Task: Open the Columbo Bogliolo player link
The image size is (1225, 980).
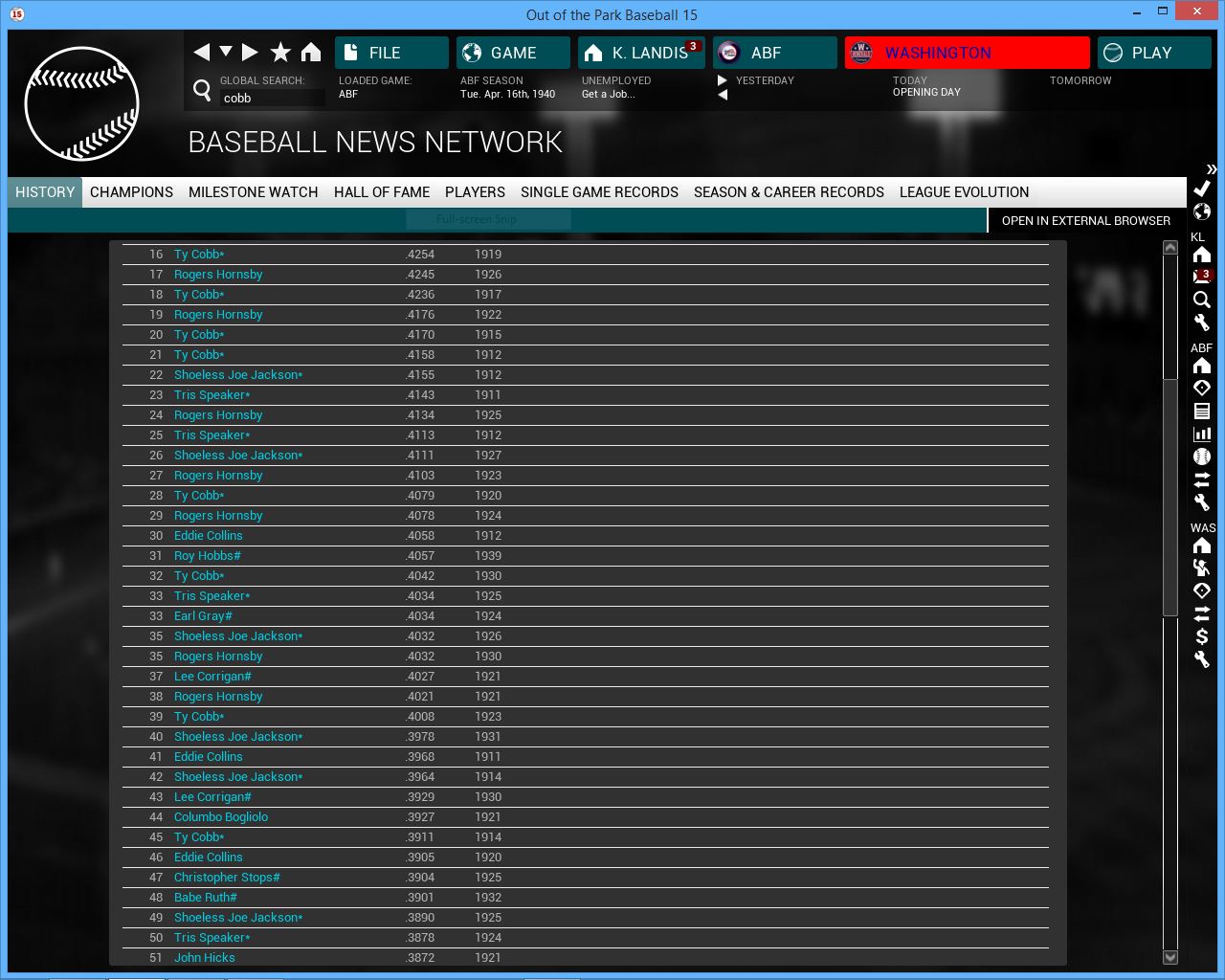Action: point(221,816)
